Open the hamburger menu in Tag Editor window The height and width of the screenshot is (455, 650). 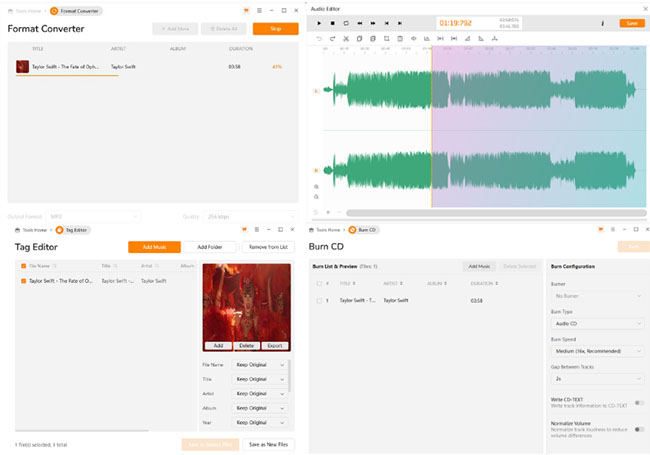[257, 229]
